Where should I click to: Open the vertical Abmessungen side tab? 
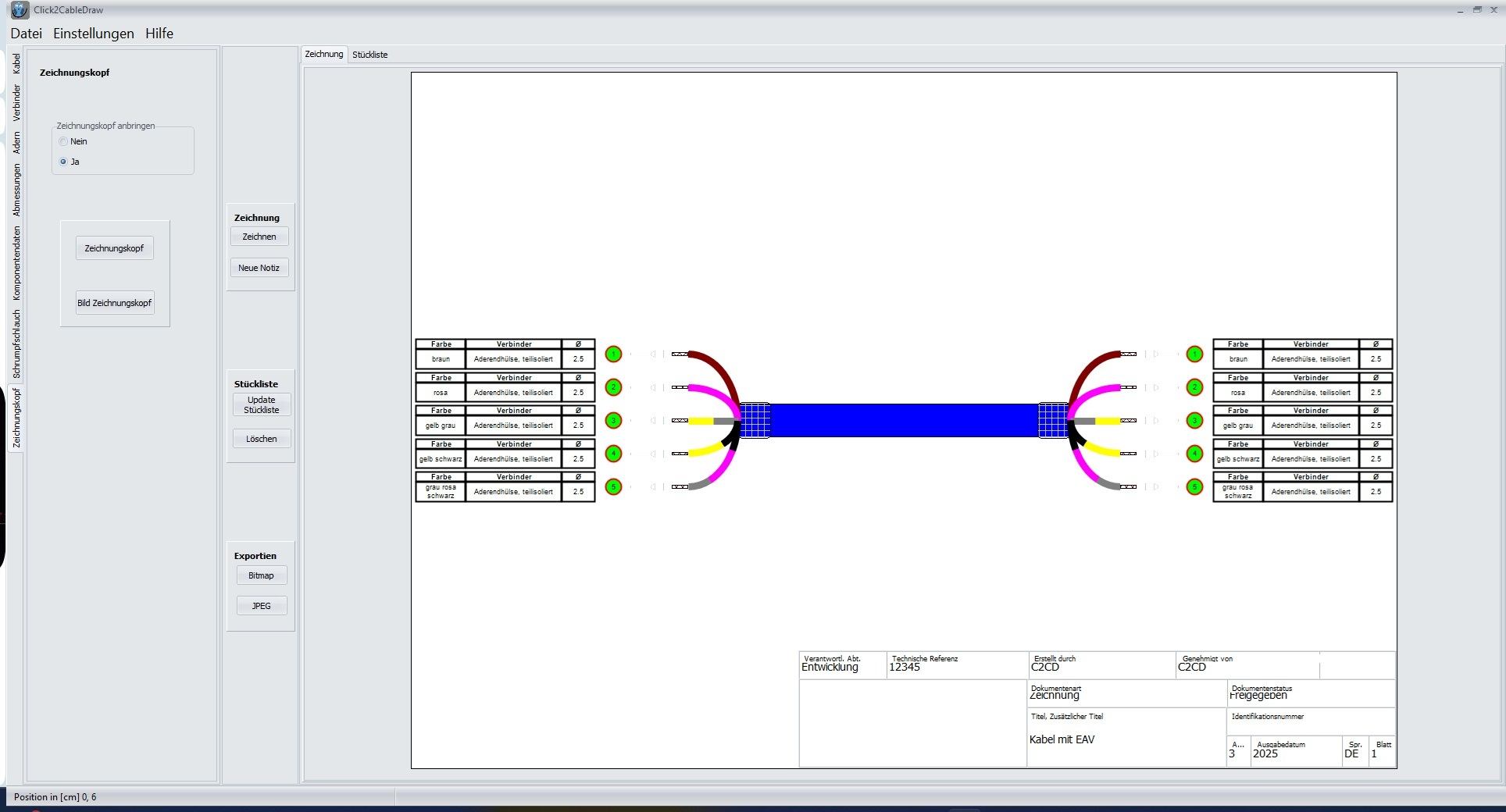point(16,190)
